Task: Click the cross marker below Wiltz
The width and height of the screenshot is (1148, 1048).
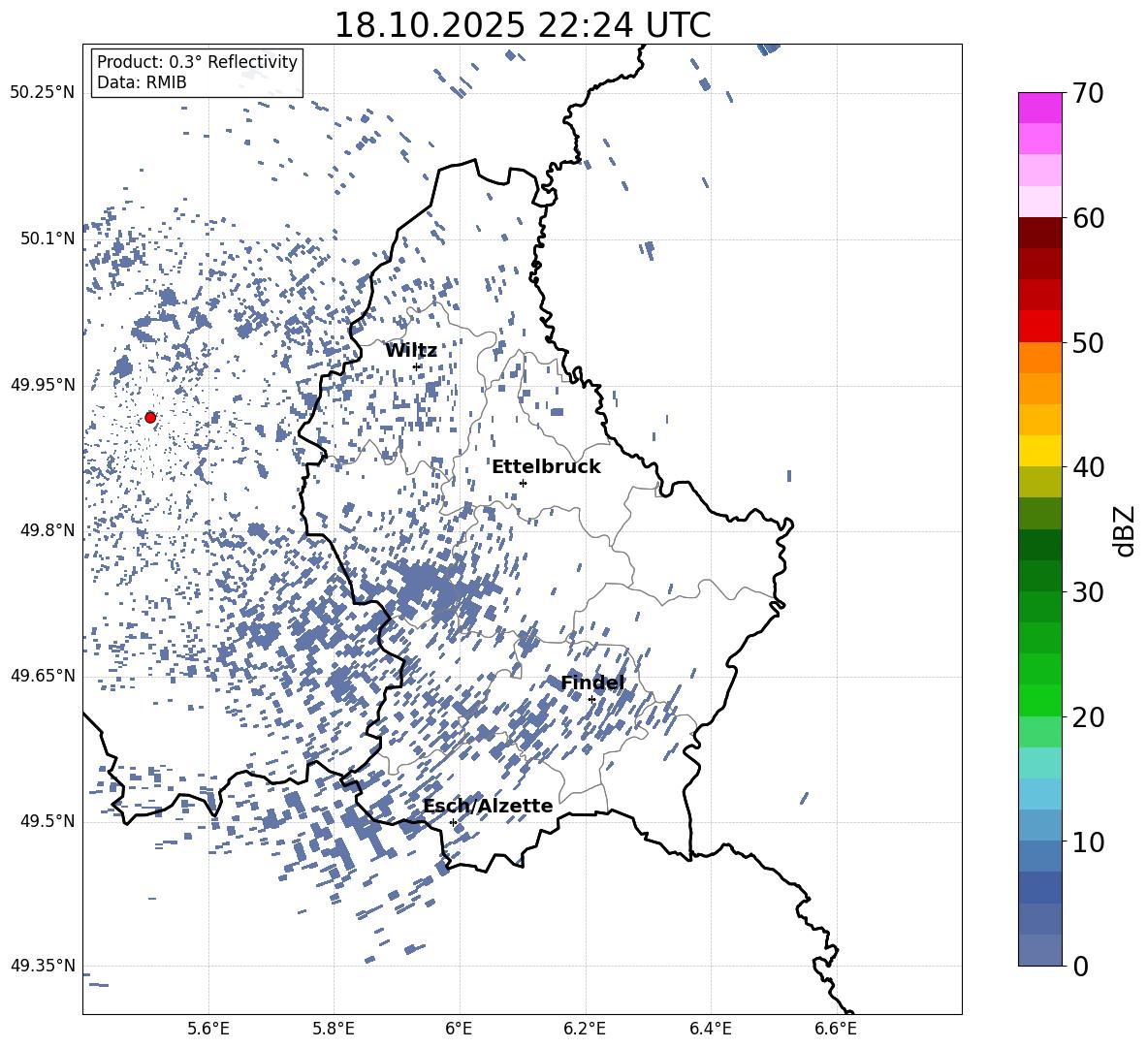Action: (x=417, y=366)
